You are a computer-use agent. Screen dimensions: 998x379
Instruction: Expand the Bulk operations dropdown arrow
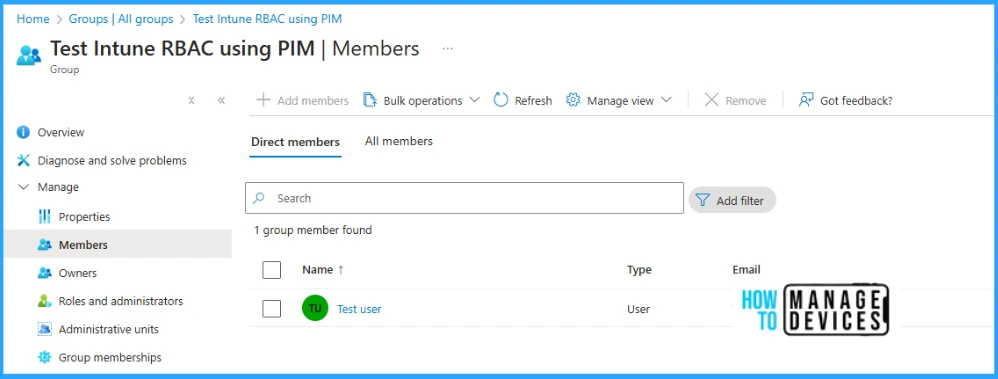[x=474, y=100]
